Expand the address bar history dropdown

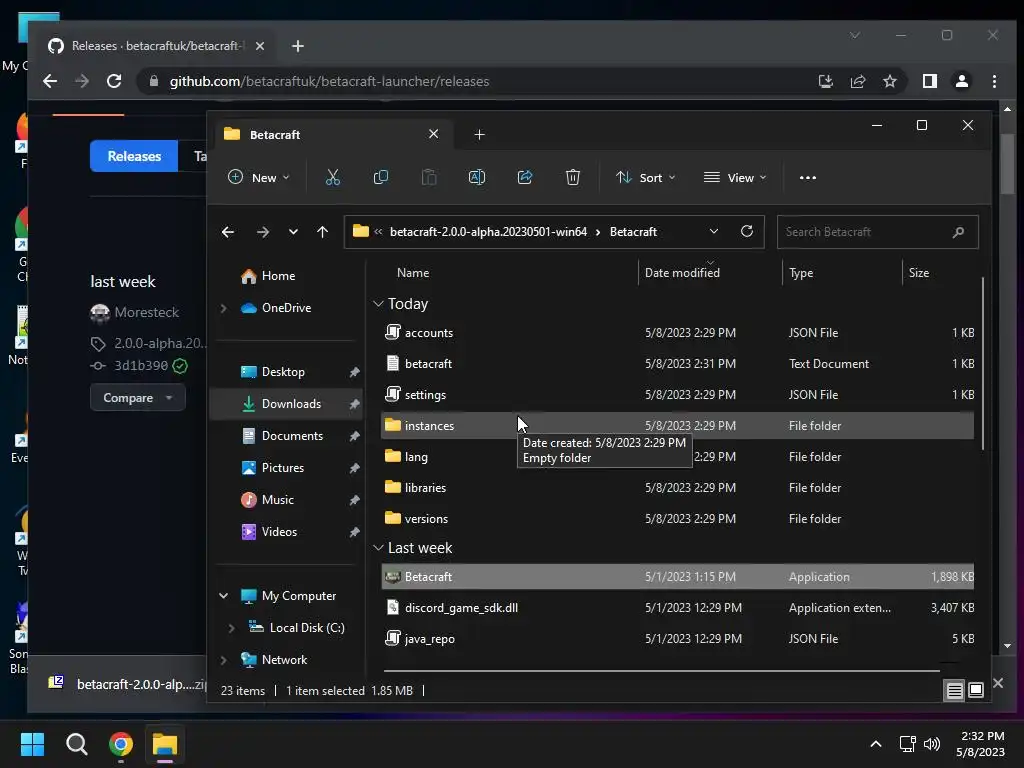pyautogui.click(x=714, y=231)
